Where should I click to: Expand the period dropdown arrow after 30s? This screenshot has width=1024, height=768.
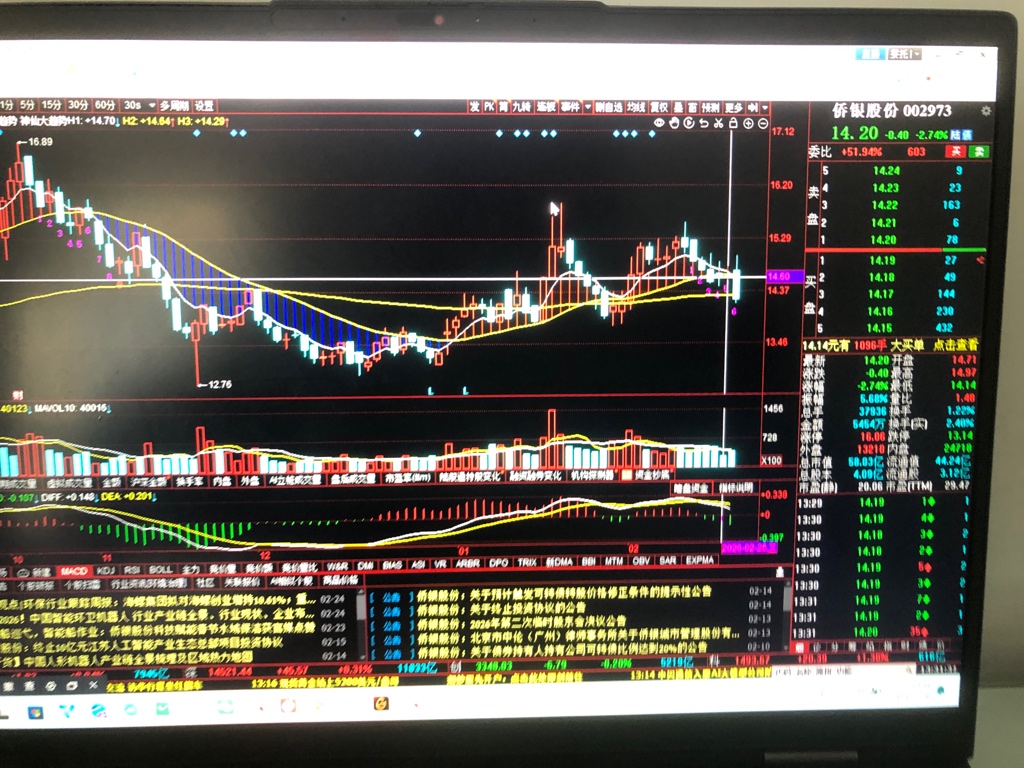152,105
